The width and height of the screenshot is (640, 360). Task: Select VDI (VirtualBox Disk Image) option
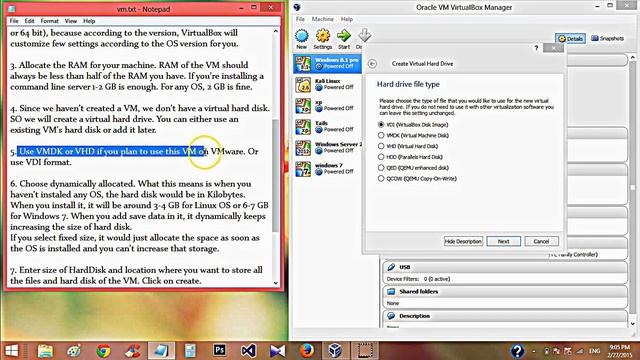[x=413, y=124]
